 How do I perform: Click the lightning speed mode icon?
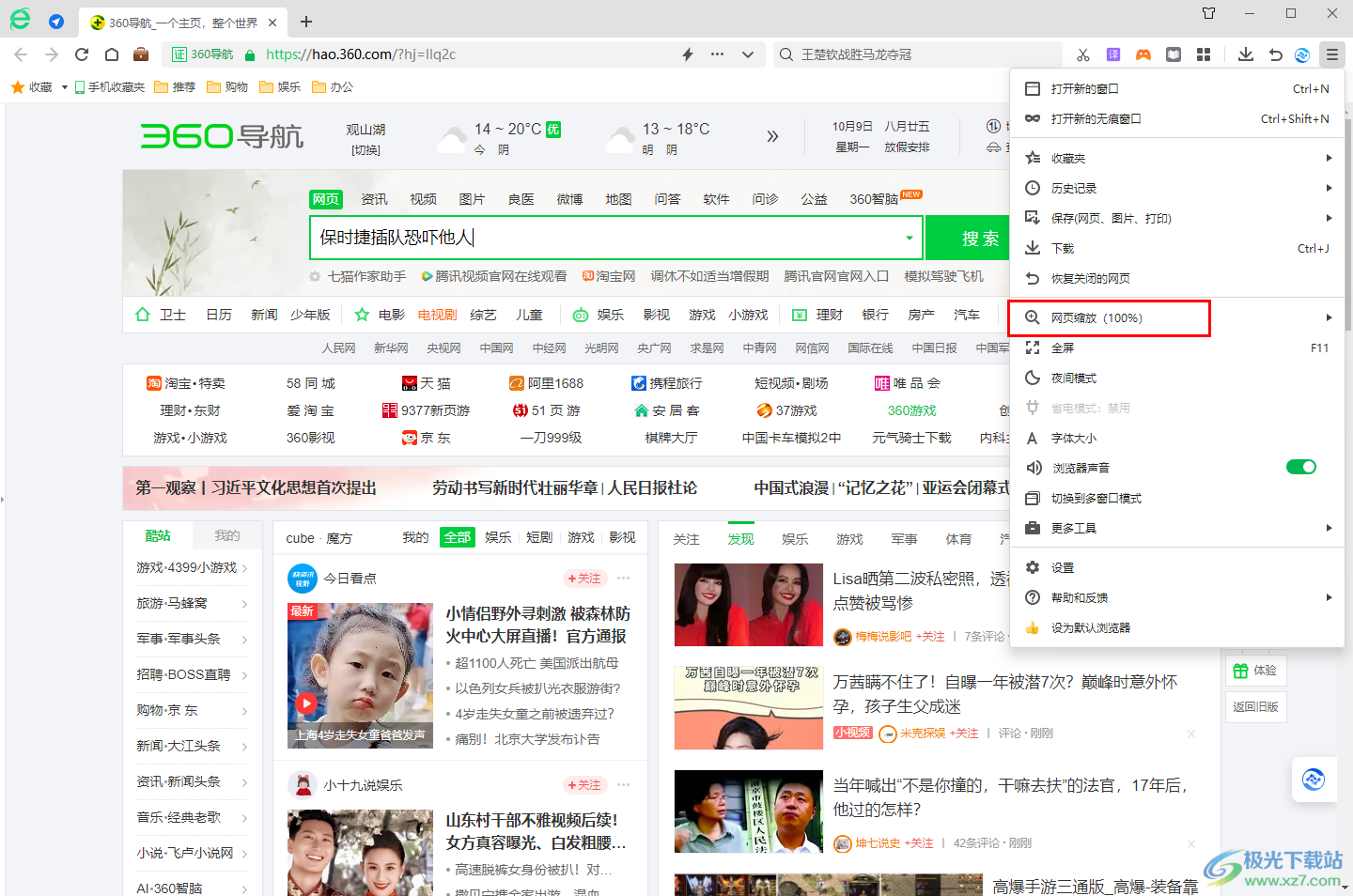[x=688, y=54]
